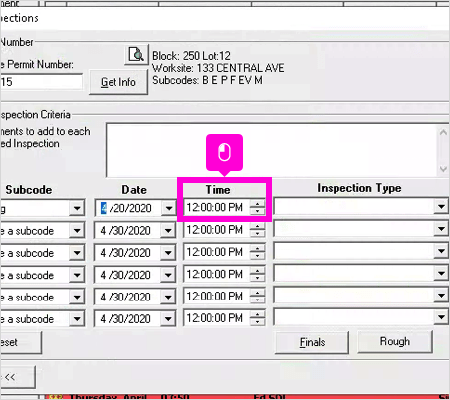This screenshot has width=450, height=400.
Task: Open the second row 4/30/2020 date dropdown
Action: 168,231
